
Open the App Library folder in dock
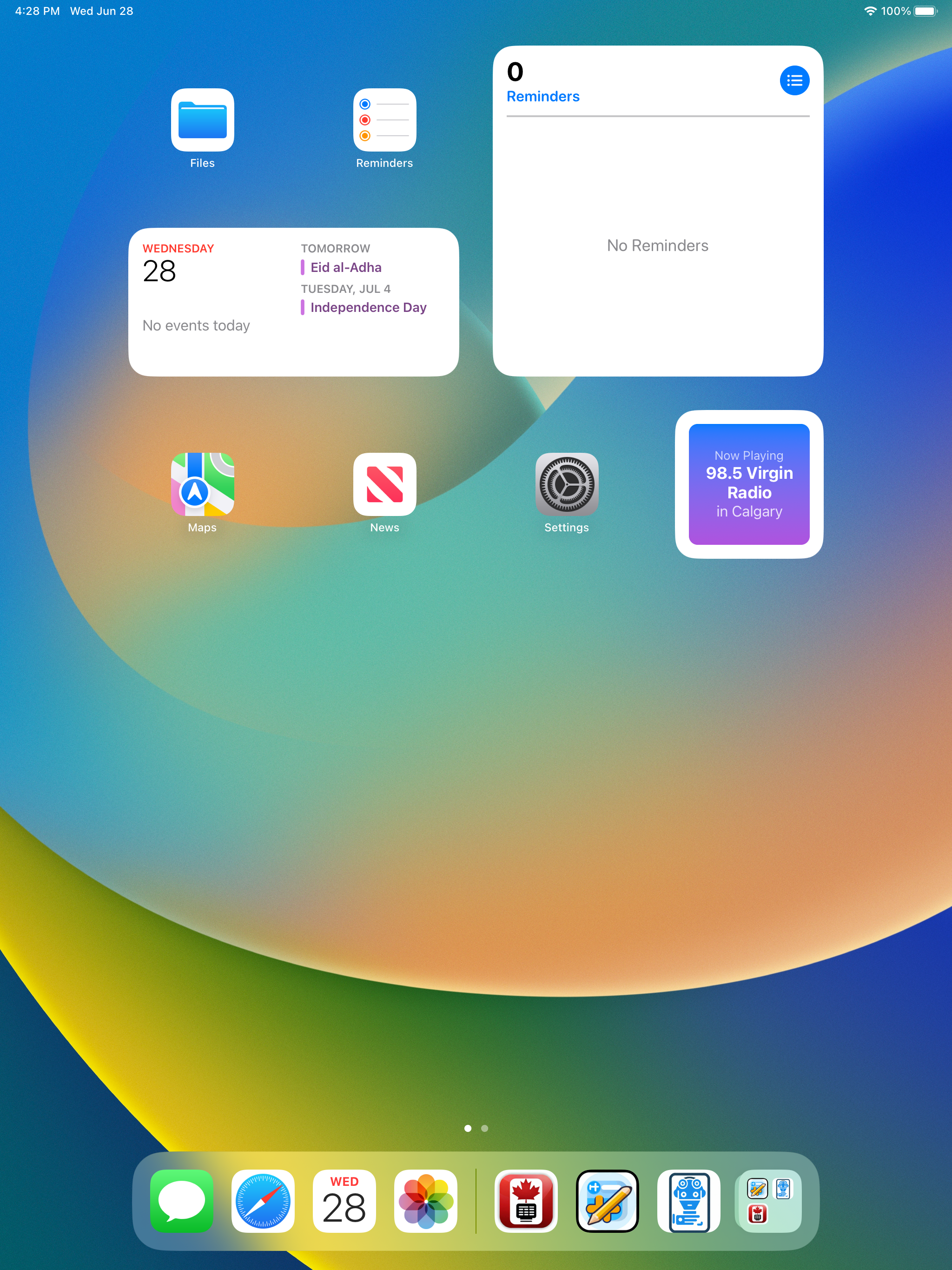[x=769, y=1201]
